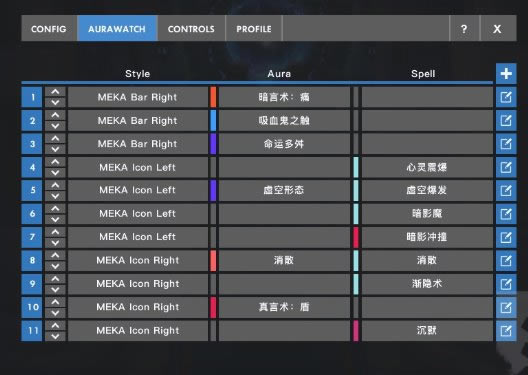Click the 命运多舛 aura field in row 3

click(284, 144)
